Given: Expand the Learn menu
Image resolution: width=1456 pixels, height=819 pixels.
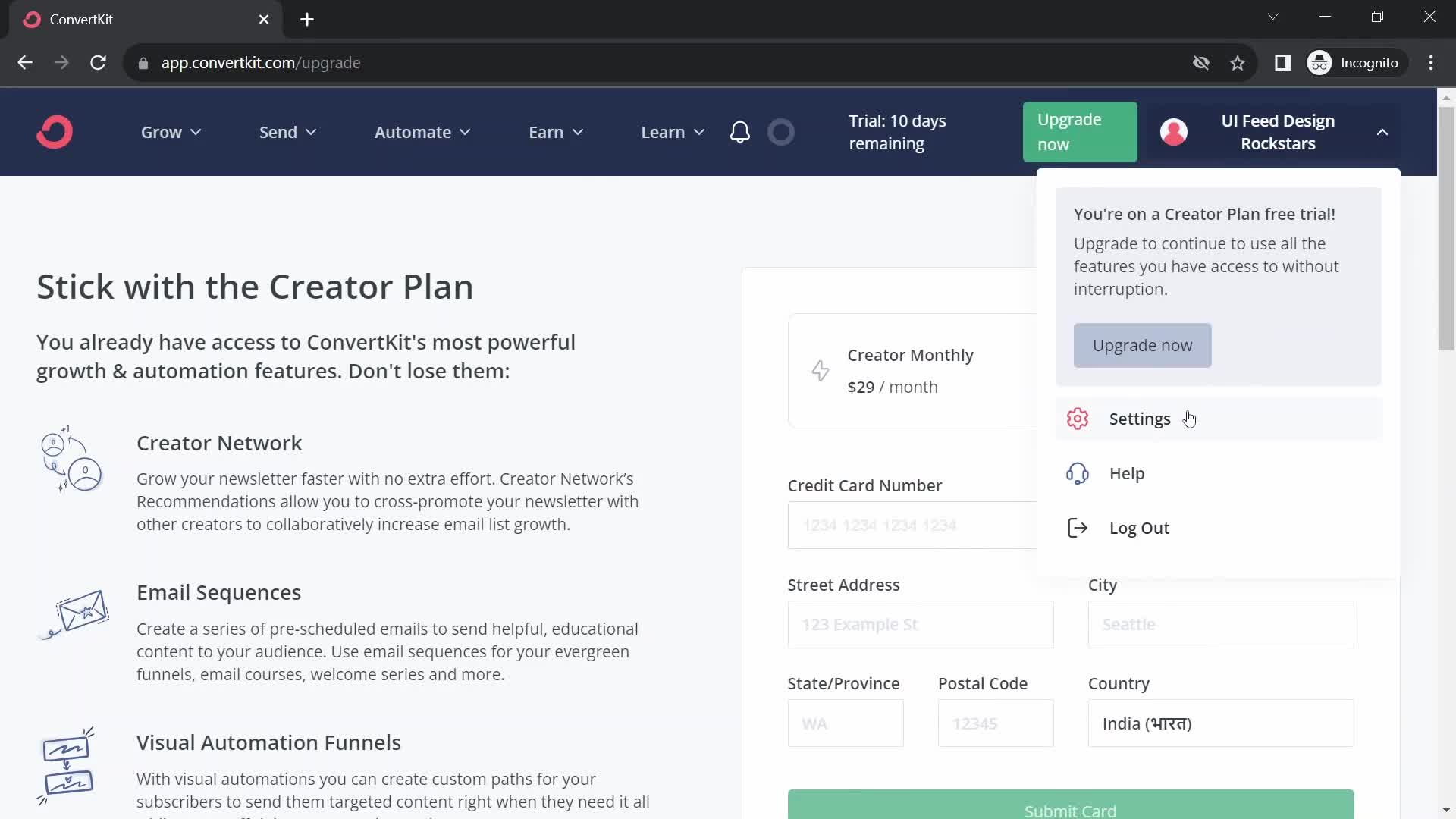Looking at the screenshot, I should pos(673,132).
